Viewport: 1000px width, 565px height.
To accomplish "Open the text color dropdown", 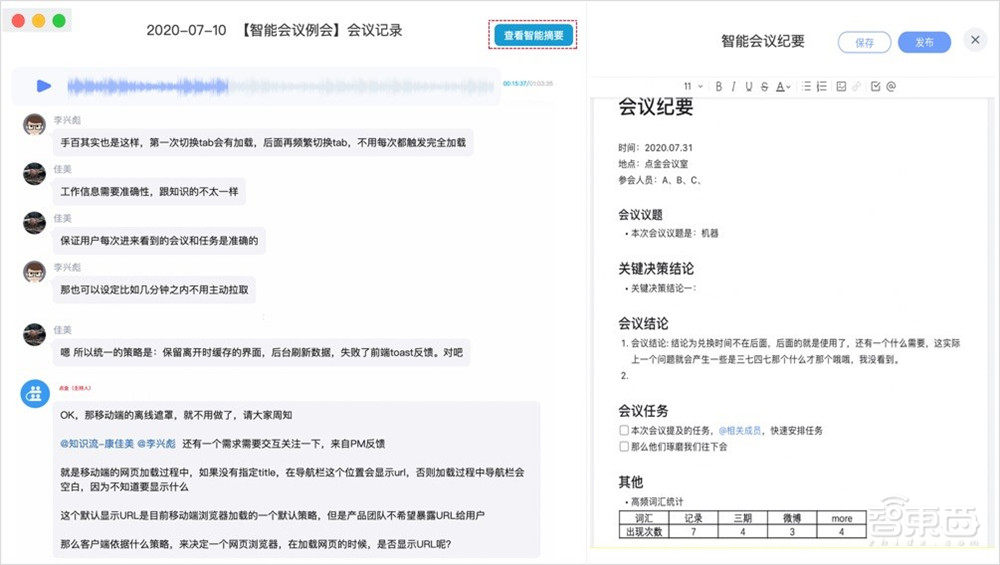I will 783,86.
